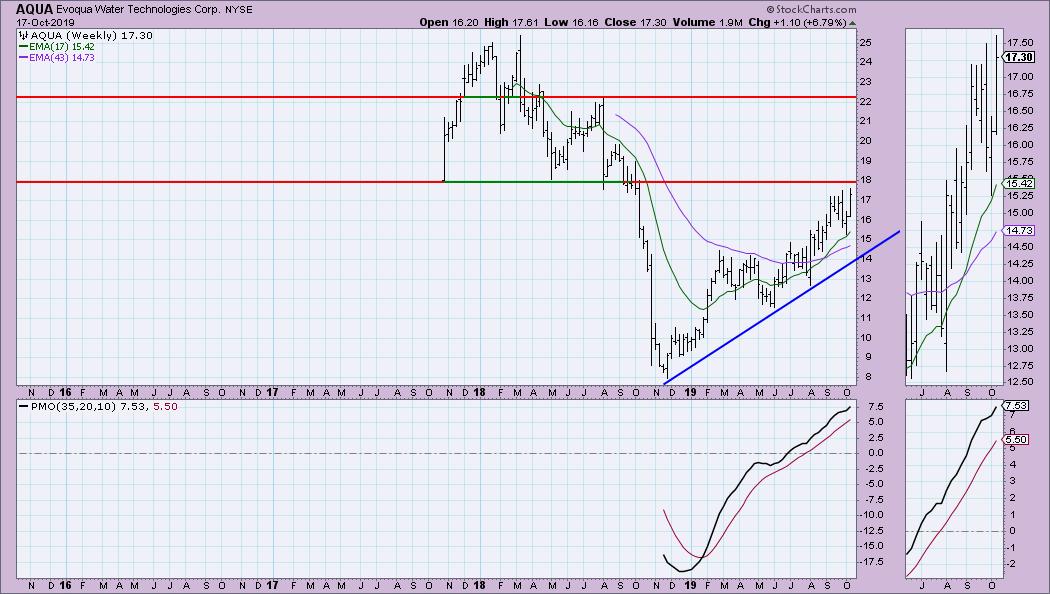1050x594 pixels.
Task: Click the AQUA ticker symbol in the header
Action: pos(34,9)
